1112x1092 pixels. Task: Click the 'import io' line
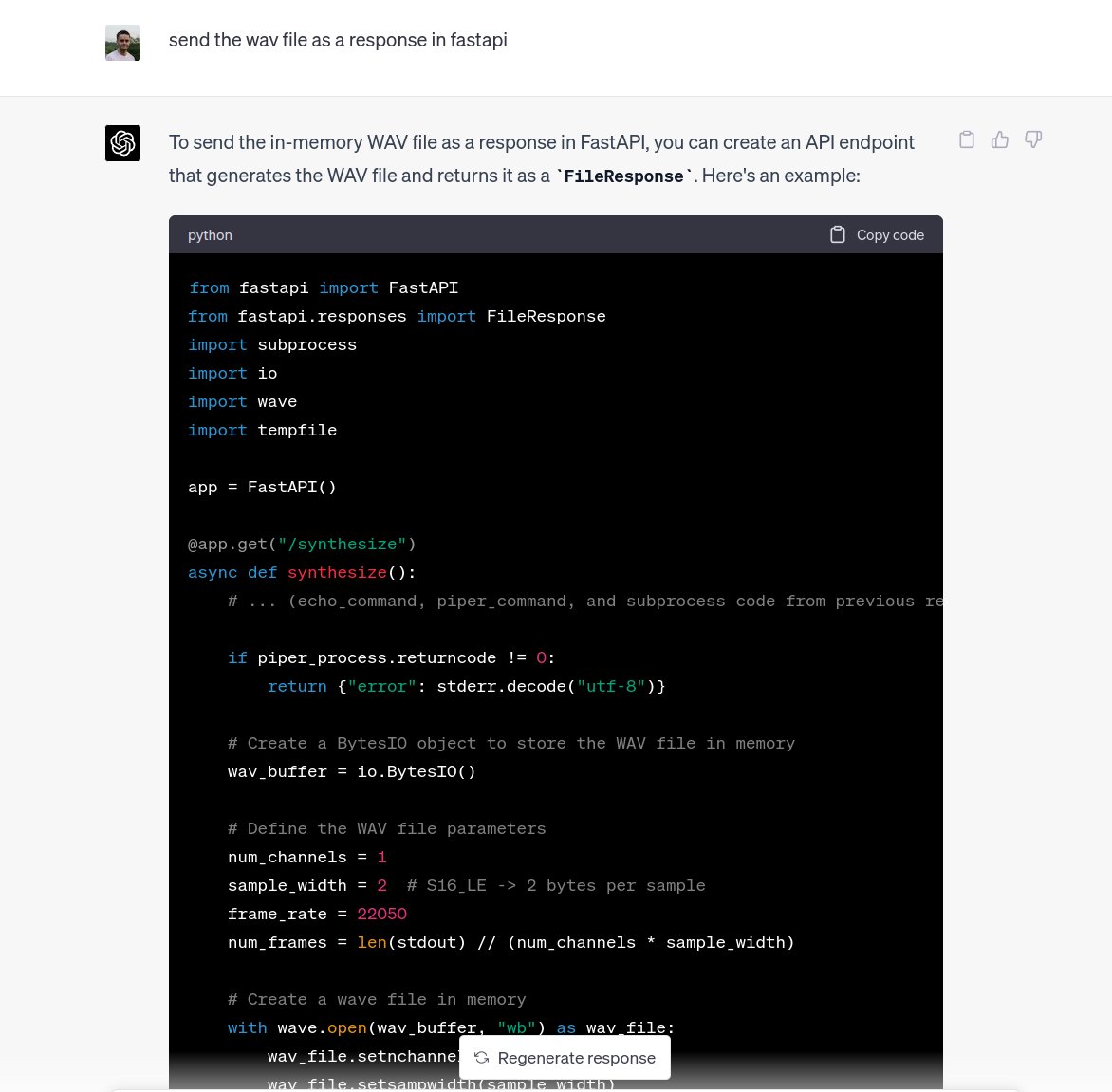click(232, 373)
